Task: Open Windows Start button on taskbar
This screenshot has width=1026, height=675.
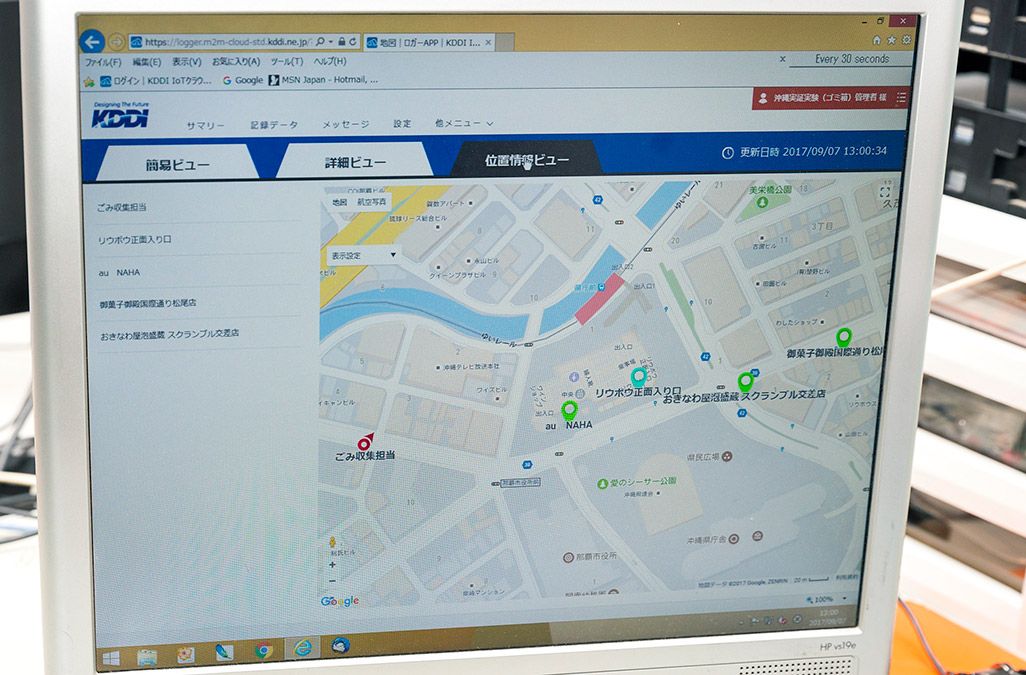Action: tap(111, 657)
